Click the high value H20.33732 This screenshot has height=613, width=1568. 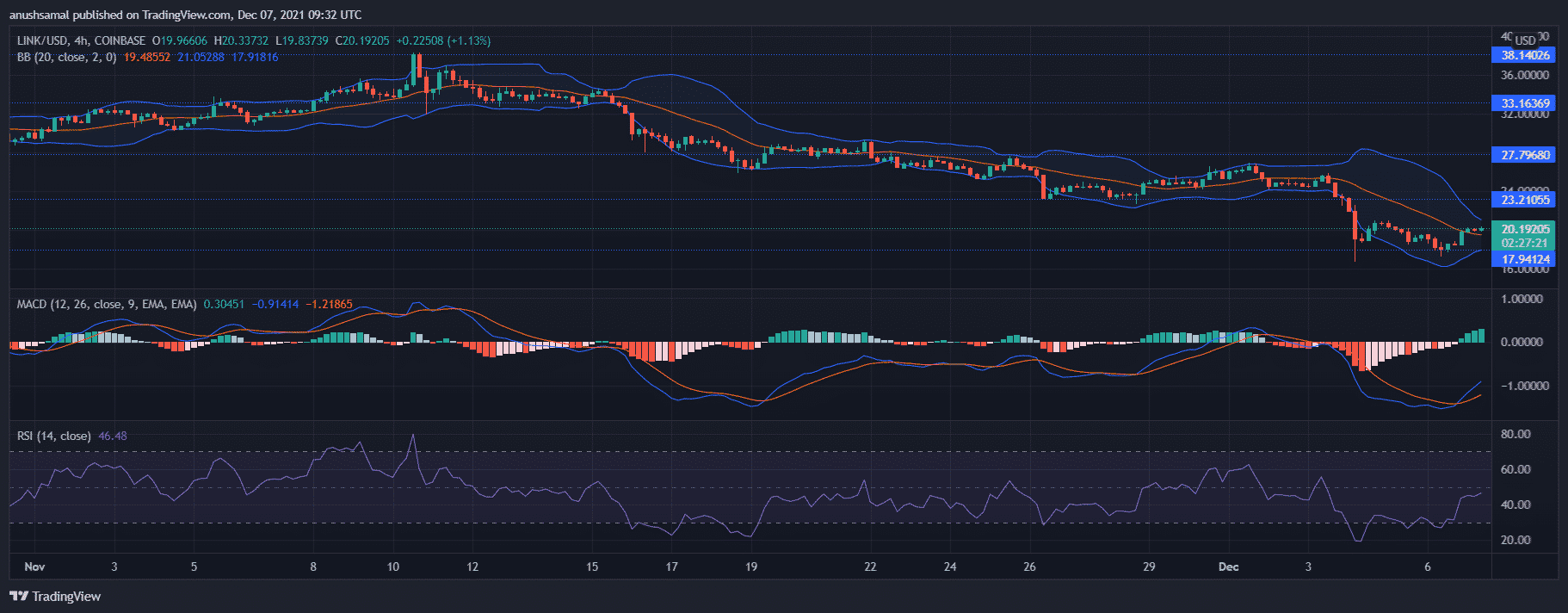[242, 40]
